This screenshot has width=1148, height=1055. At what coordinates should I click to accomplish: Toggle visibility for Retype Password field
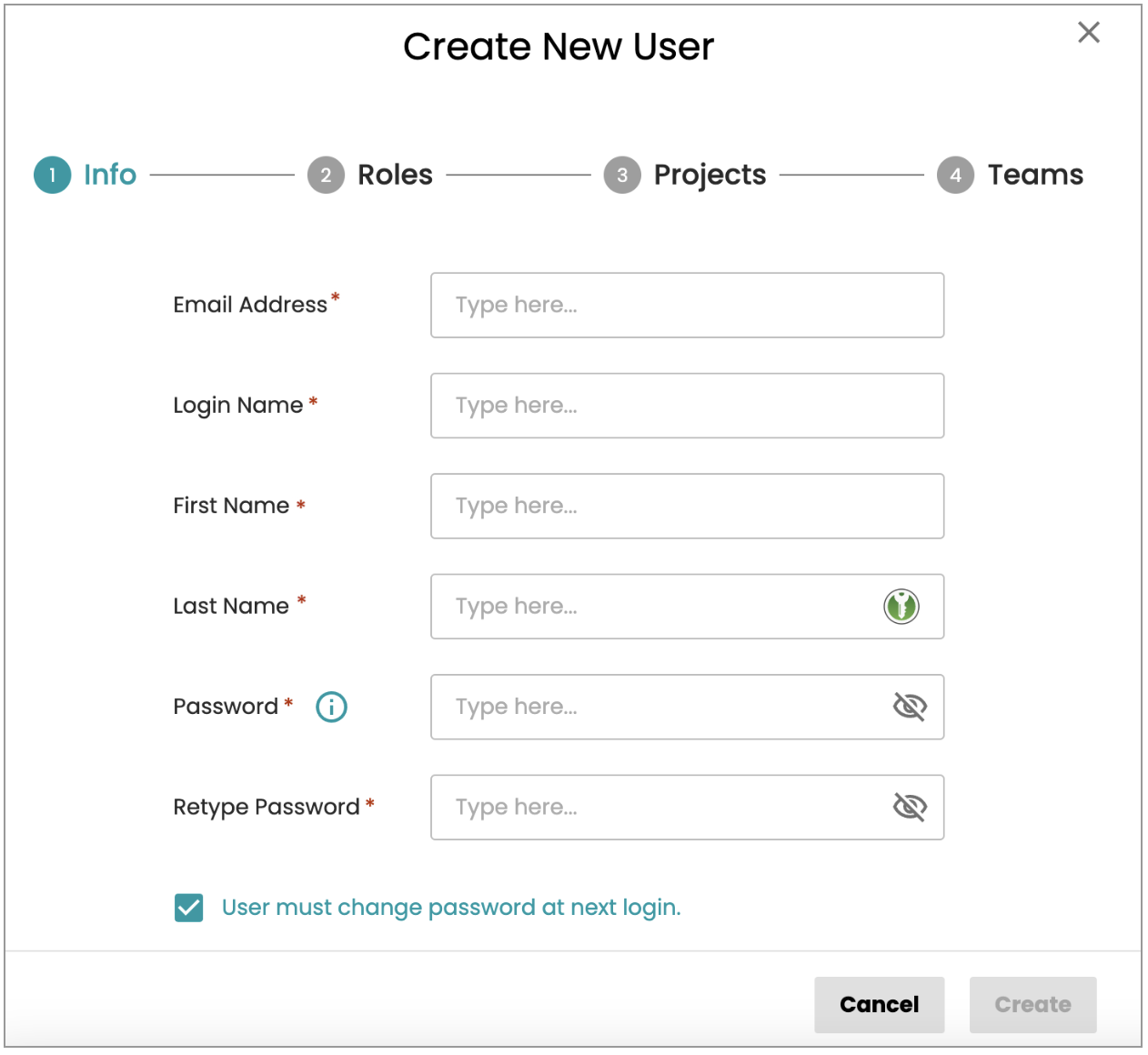point(909,807)
